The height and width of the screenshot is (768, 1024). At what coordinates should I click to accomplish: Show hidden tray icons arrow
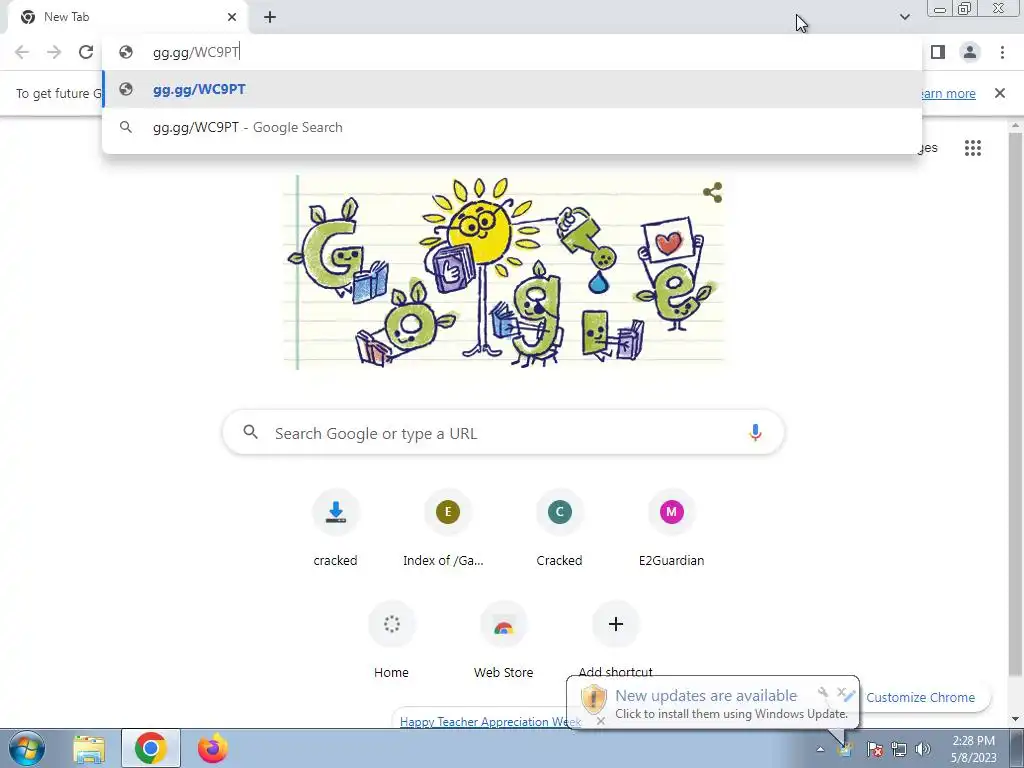pyautogui.click(x=820, y=749)
